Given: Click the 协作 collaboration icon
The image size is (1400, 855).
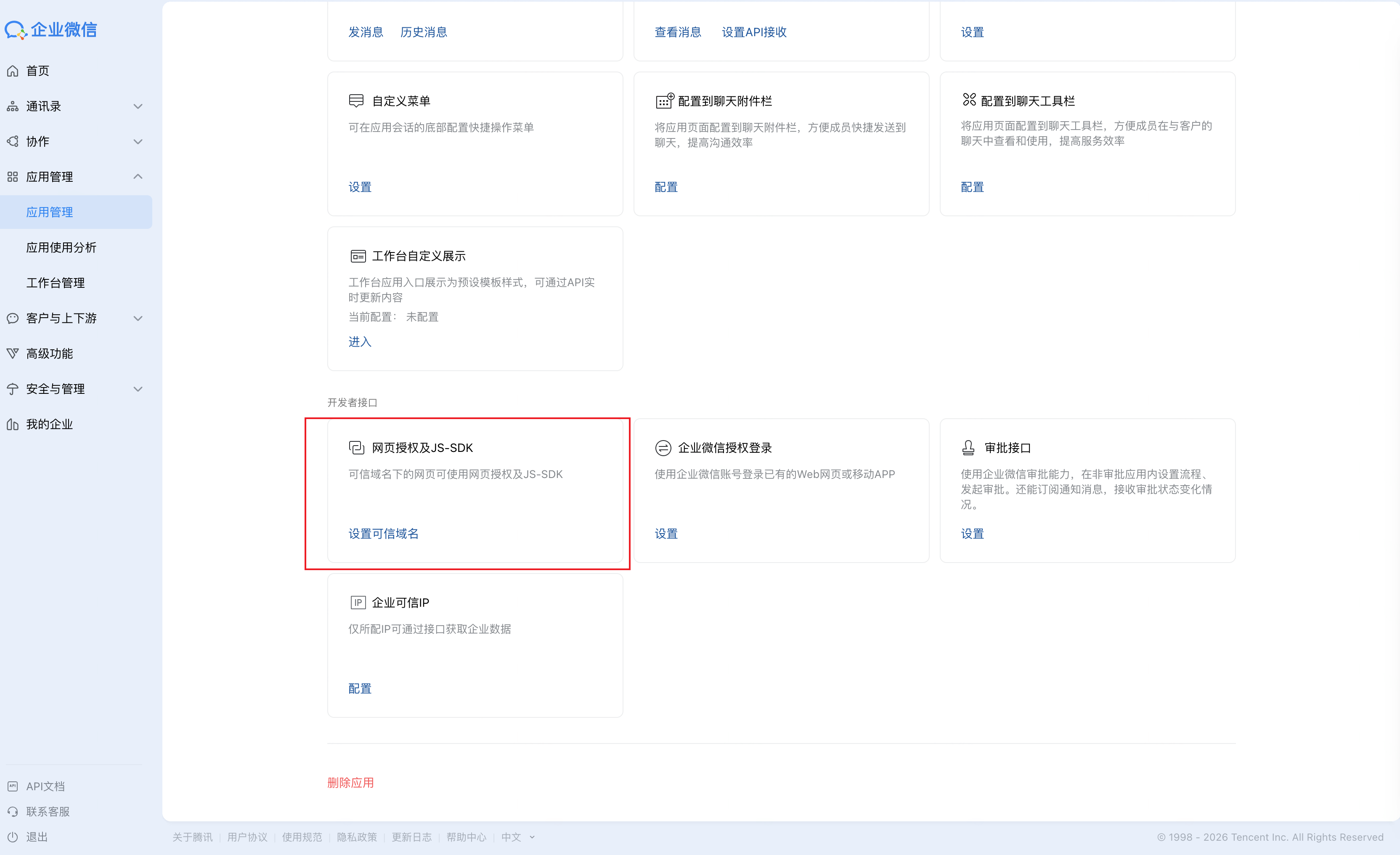Looking at the screenshot, I should tap(13, 141).
